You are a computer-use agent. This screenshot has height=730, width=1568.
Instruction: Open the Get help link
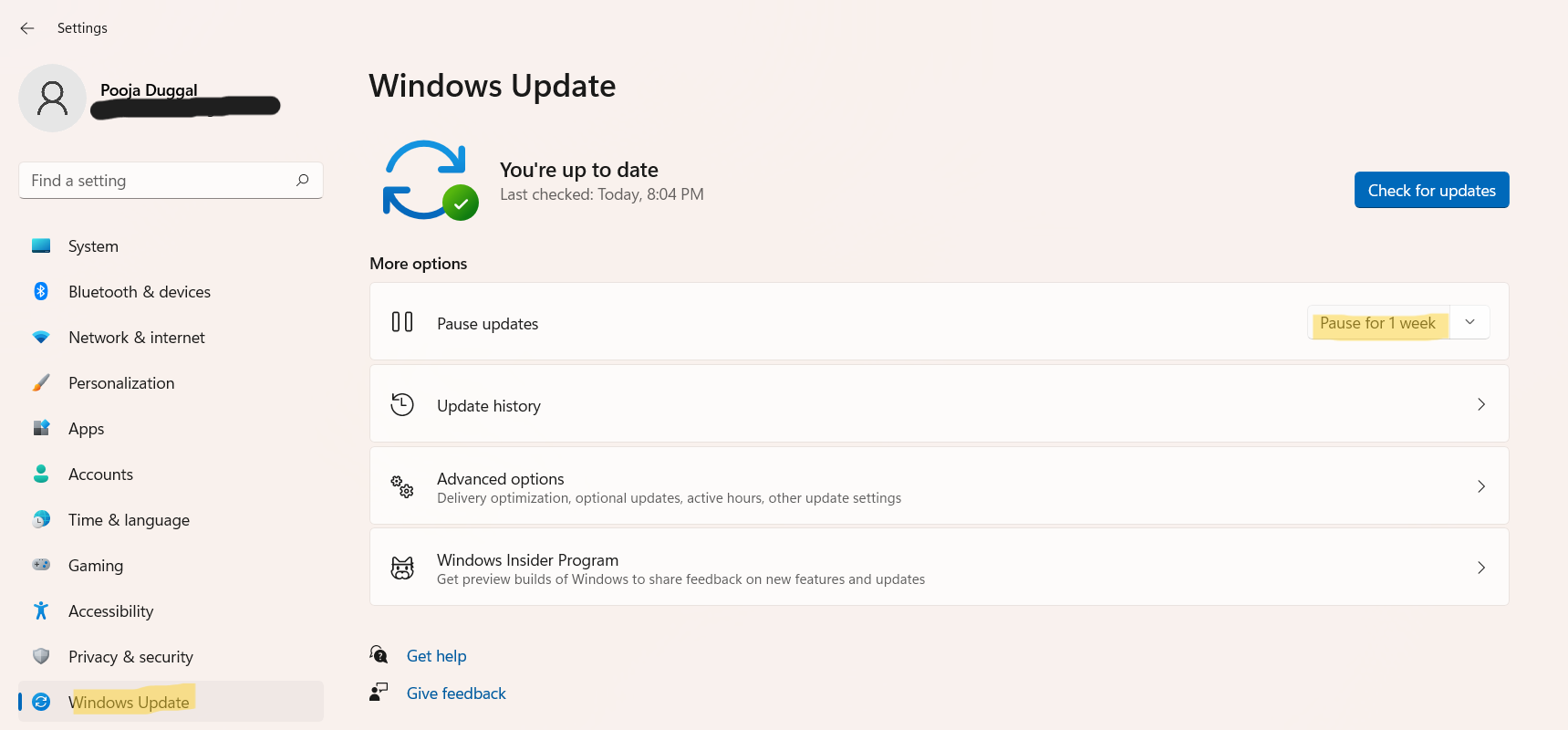pyautogui.click(x=436, y=656)
